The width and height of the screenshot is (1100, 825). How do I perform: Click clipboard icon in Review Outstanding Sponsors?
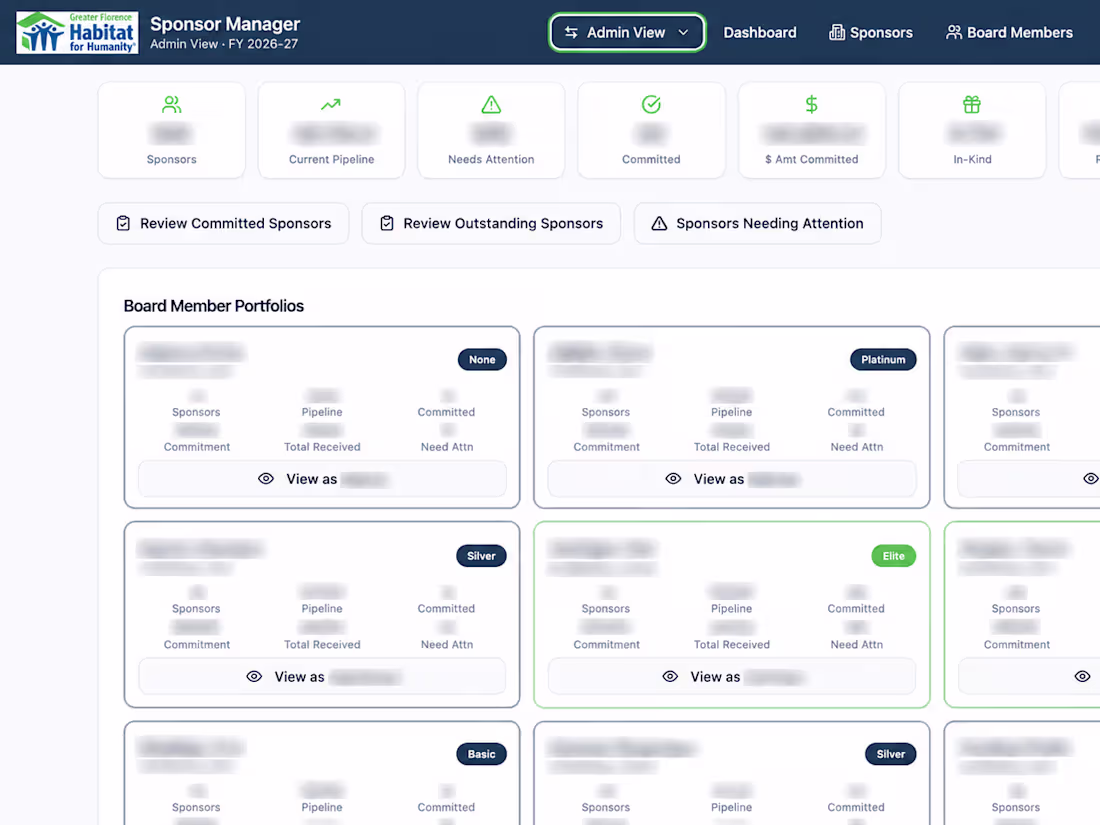pos(387,223)
